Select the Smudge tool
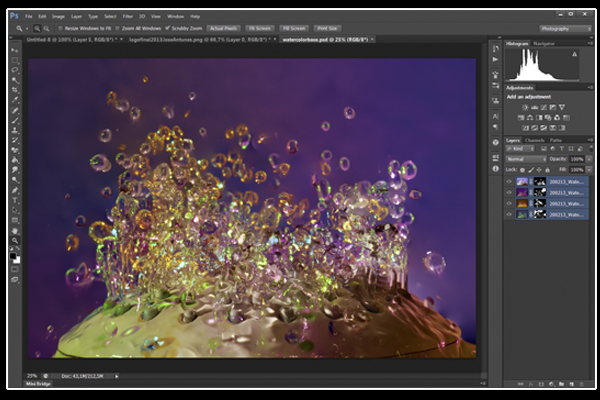The height and width of the screenshot is (400, 600). coord(15,170)
